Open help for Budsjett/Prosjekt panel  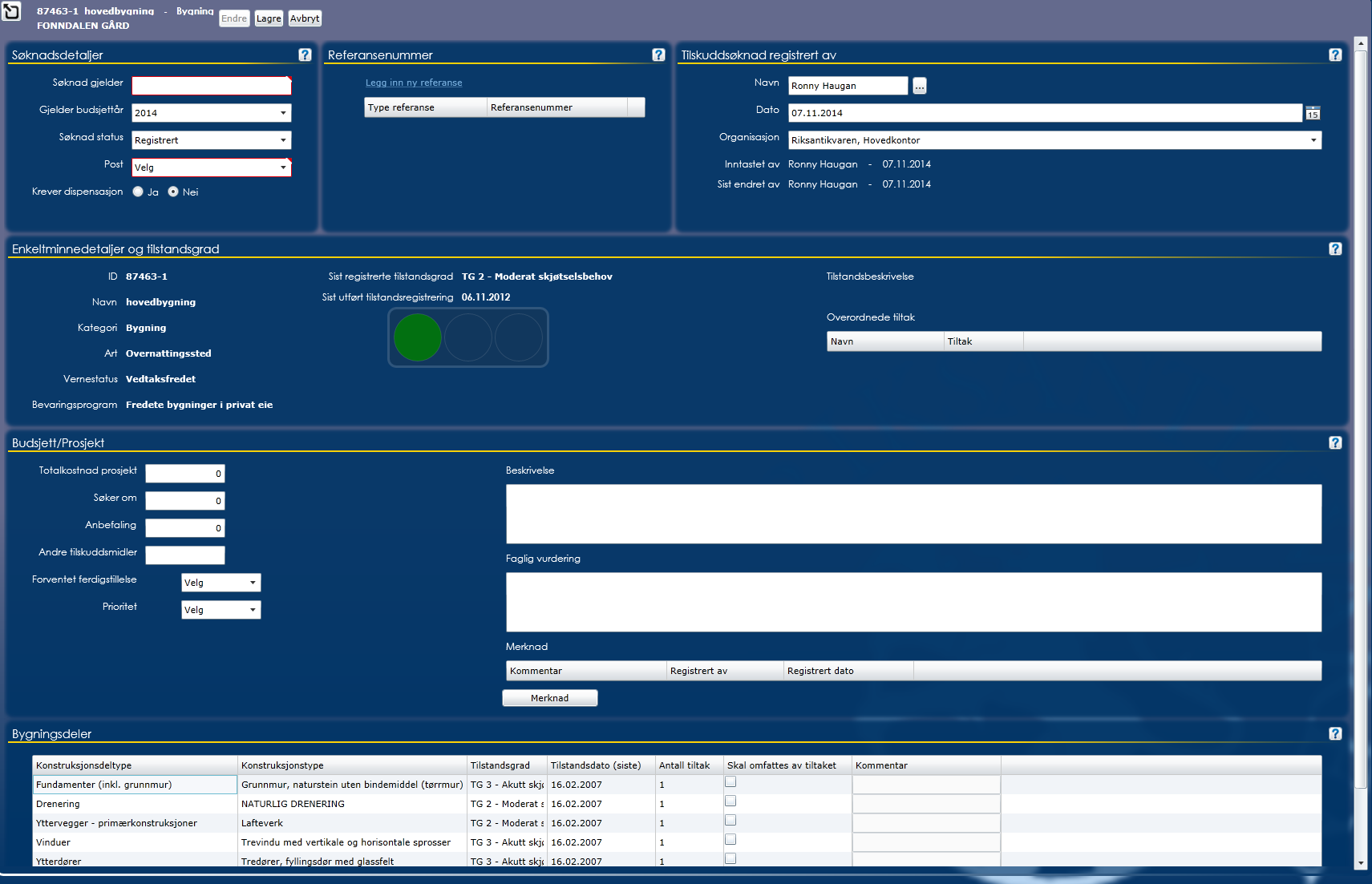(x=1335, y=442)
